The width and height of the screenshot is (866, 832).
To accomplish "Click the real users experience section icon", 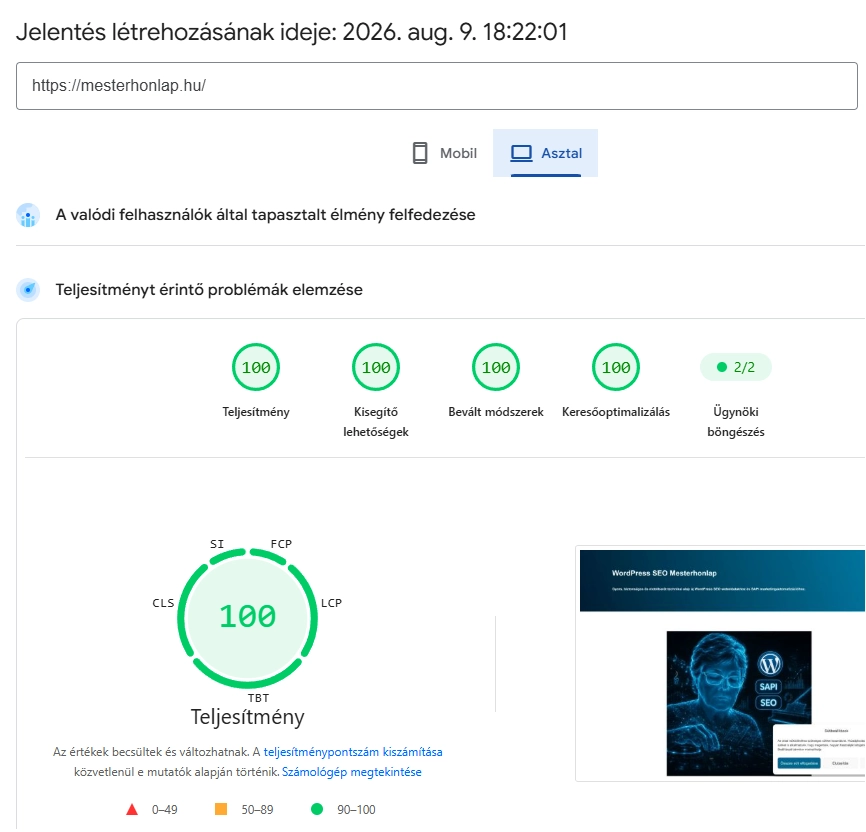I will pyautogui.click(x=28, y=215).
